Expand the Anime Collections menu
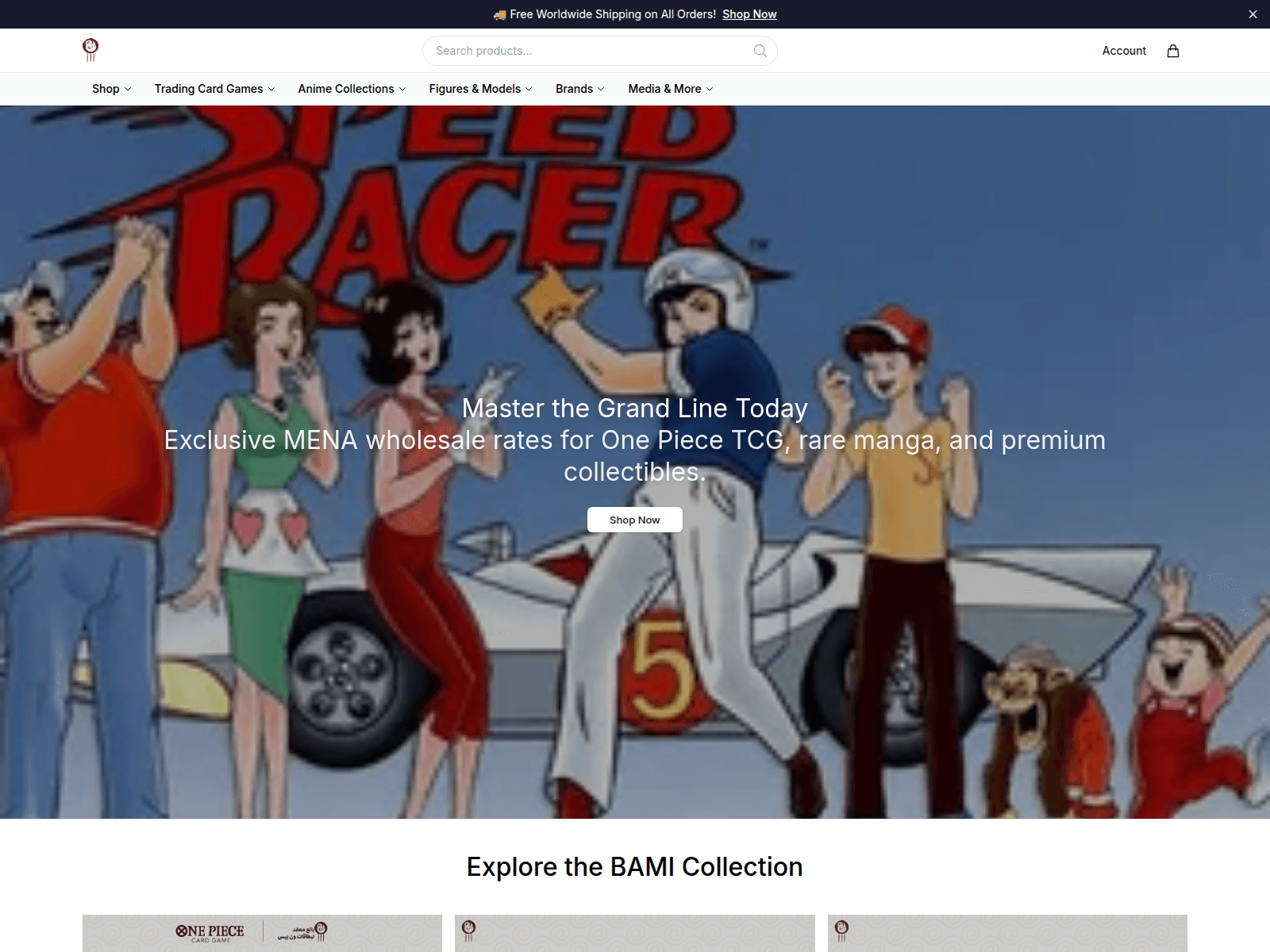The image size is (1270, 952). pyautogui.click(x=352, y=89)
